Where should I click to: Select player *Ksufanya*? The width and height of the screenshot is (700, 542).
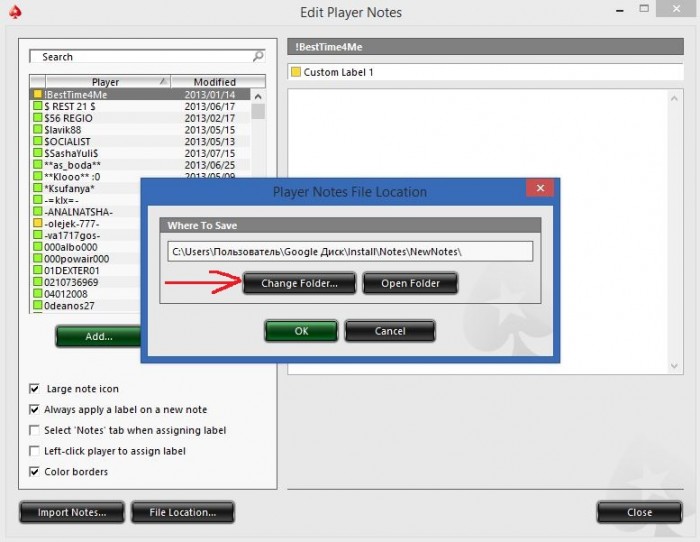[85, 188]
